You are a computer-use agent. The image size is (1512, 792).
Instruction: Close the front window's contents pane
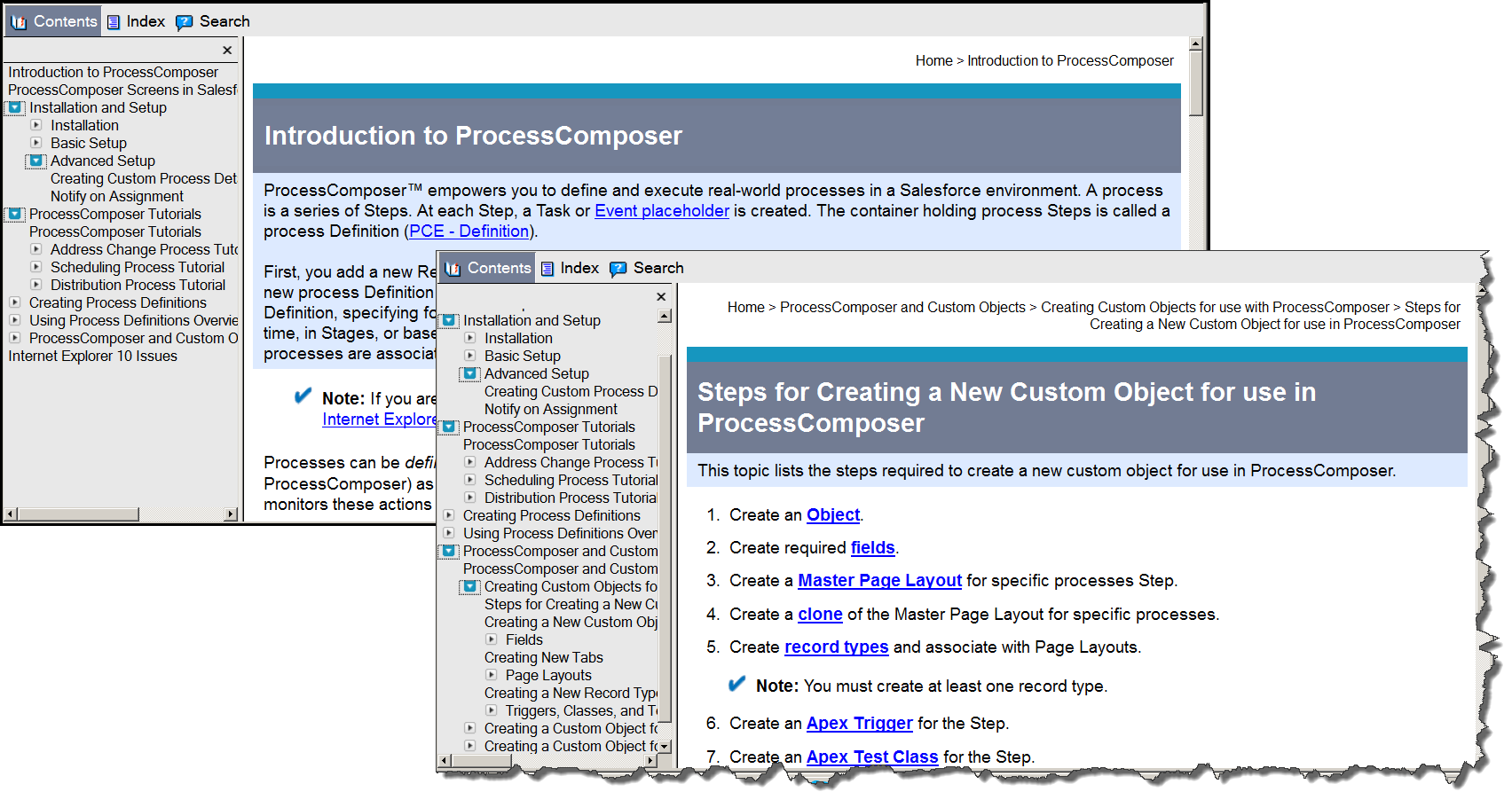(x=661, y=297)
